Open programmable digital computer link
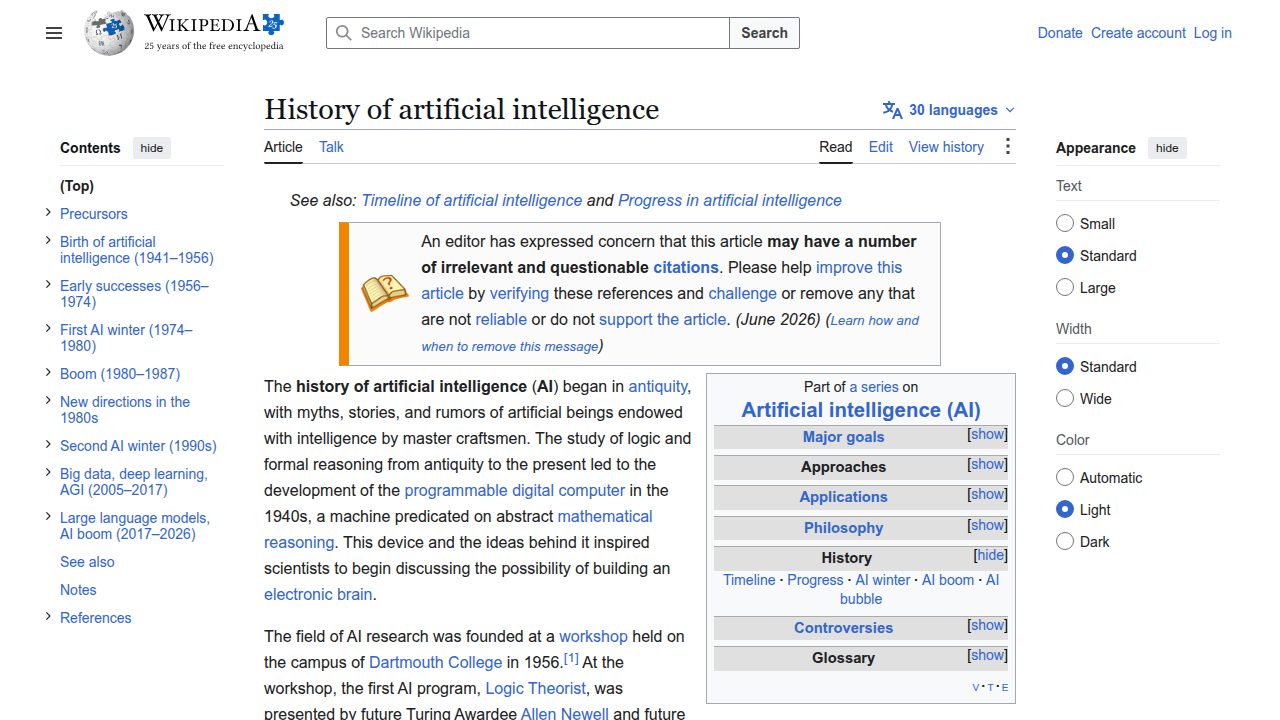Screen dimensions: 1280x720 [x=515, y=490]
